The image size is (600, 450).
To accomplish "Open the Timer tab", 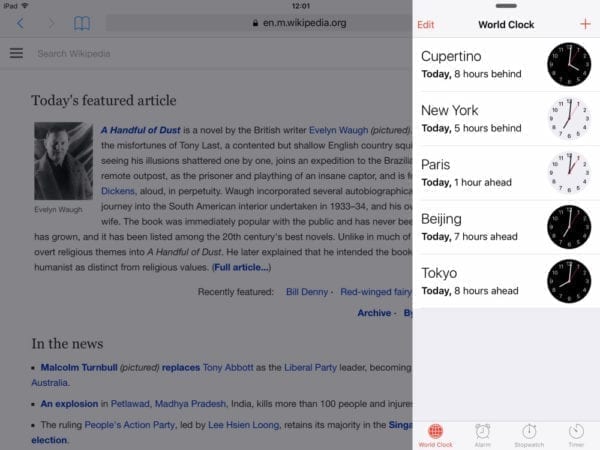I will point(576,434).
